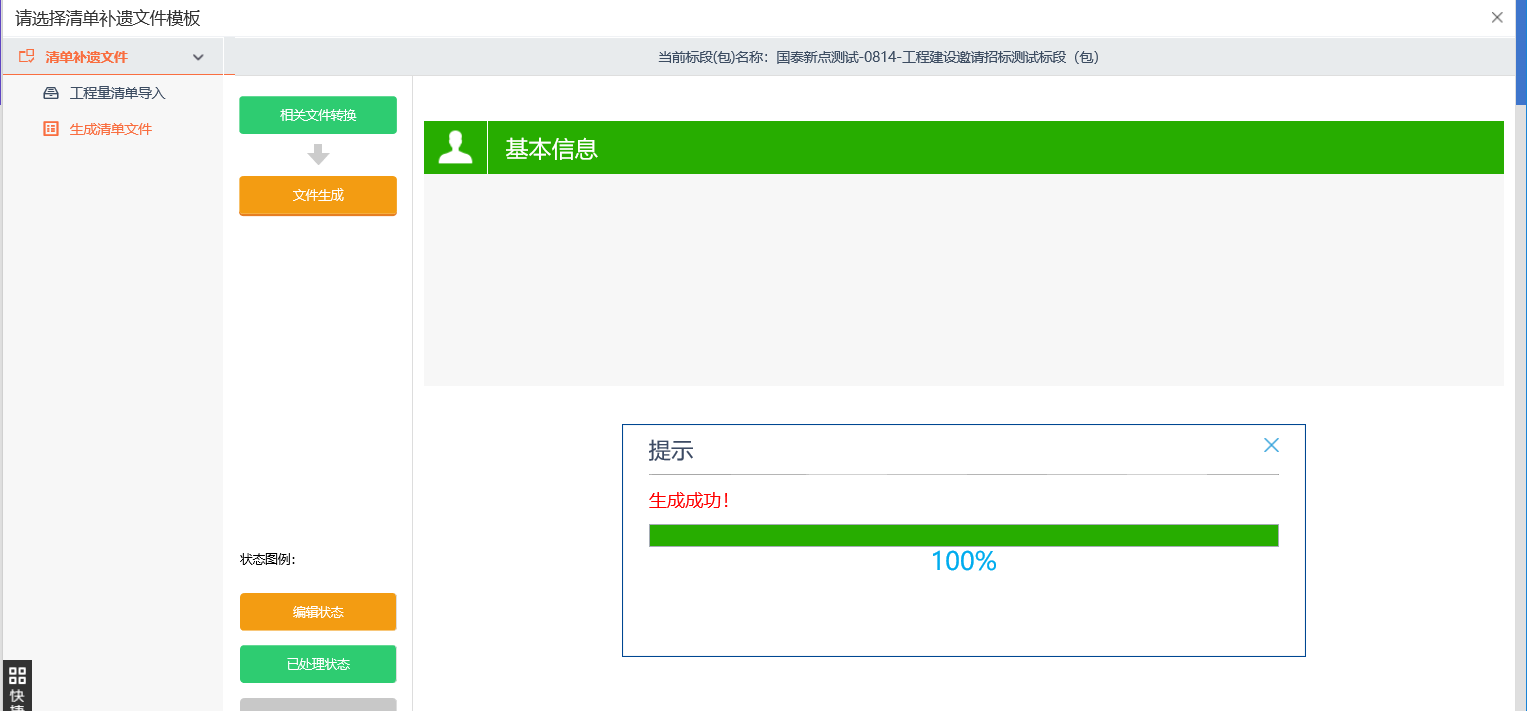The width and height of the screenshot is (1527, 711).
Task: Click the 基本信息 section header title
Action: pyautogui.click(x=551, y=149)
